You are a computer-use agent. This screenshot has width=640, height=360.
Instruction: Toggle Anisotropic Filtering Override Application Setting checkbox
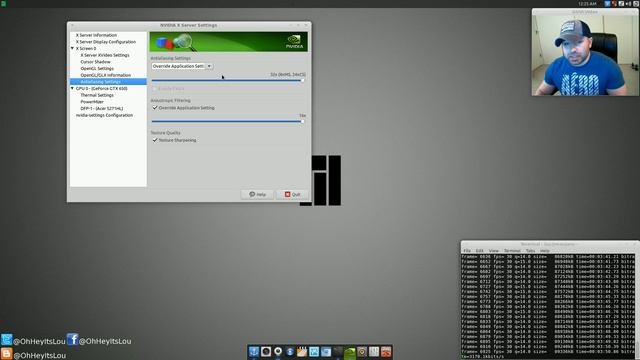pyautogui.click(x=155, y=108)
